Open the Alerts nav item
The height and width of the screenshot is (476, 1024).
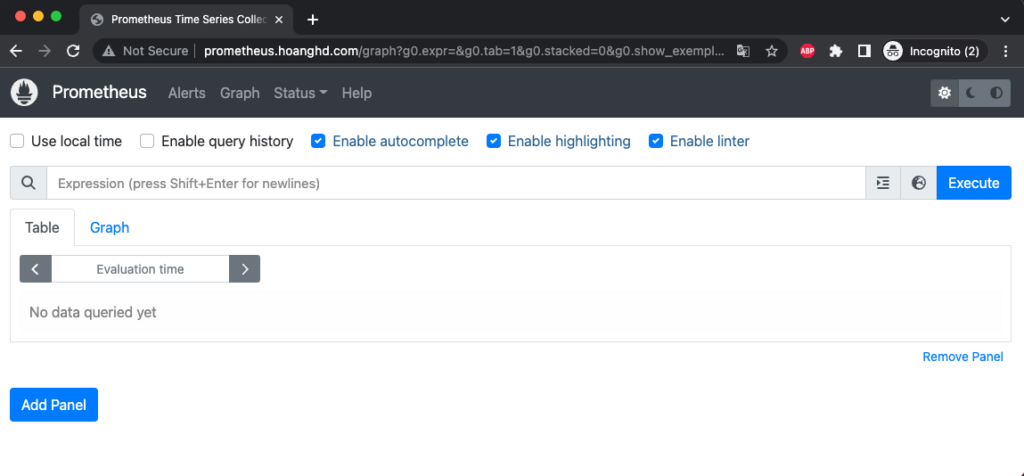(x=187, y=93)
